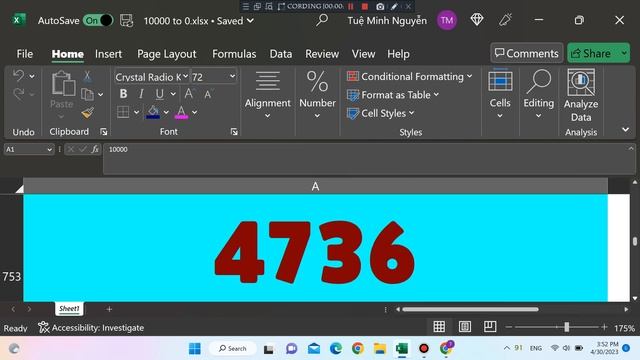This screenshot has width=640, height=360.
Task: Click the cell showing 4736
Action: coord(315,248)
